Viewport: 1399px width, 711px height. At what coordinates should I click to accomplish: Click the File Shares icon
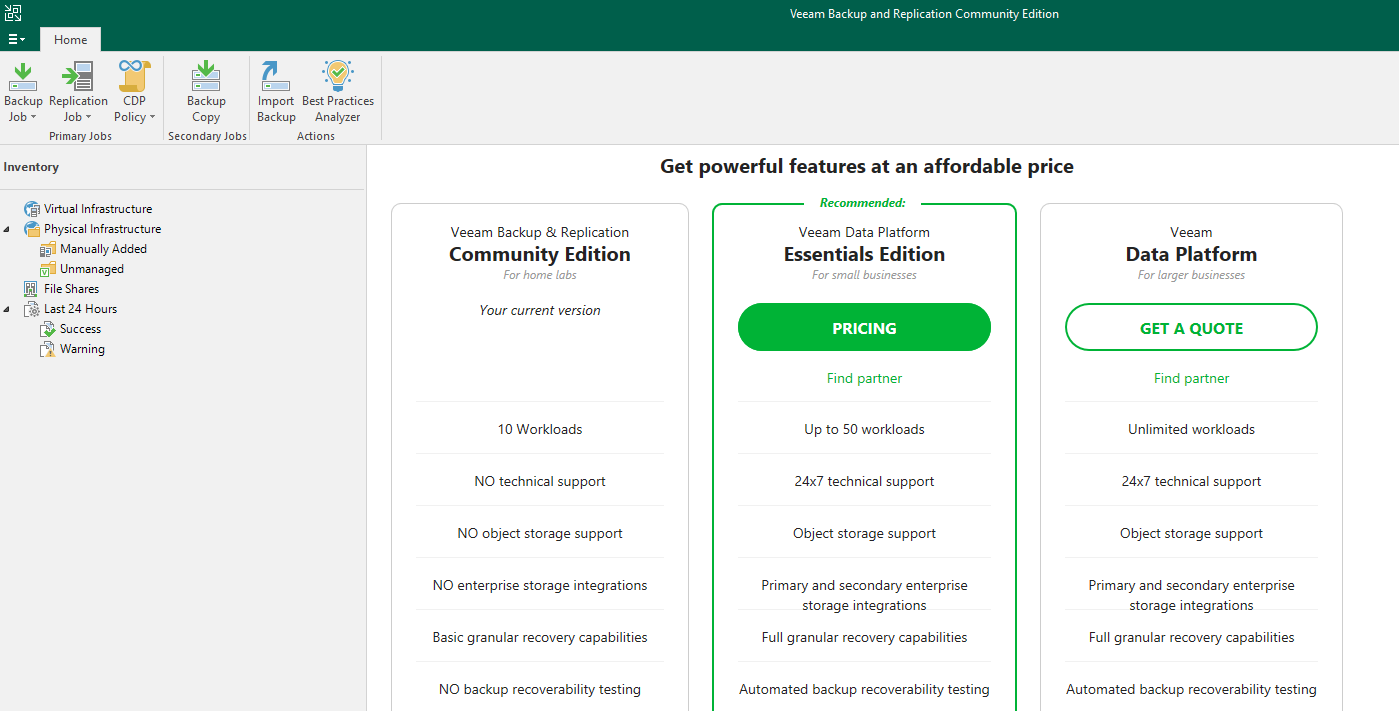point(32,289)
